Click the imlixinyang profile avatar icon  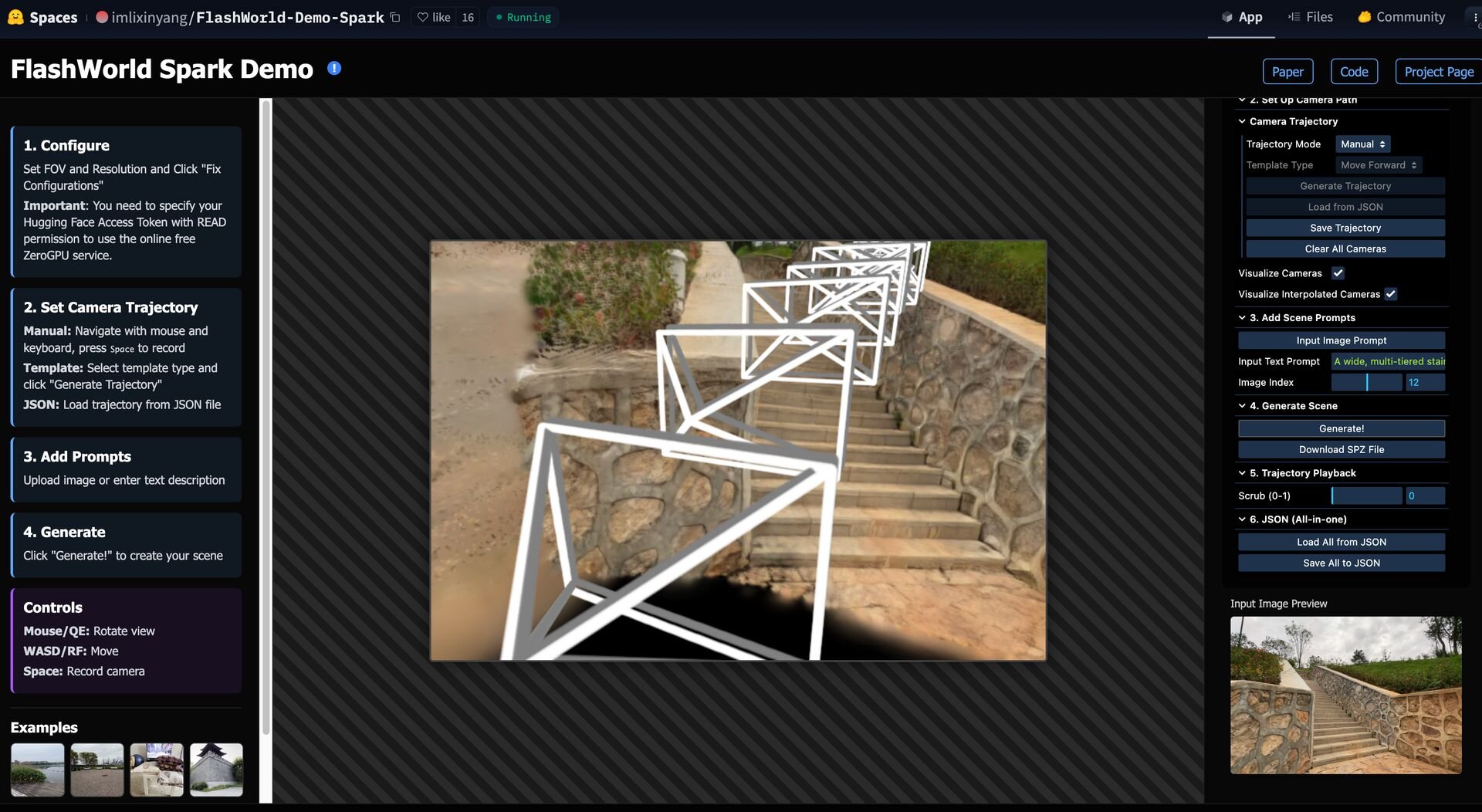point(102,17)
